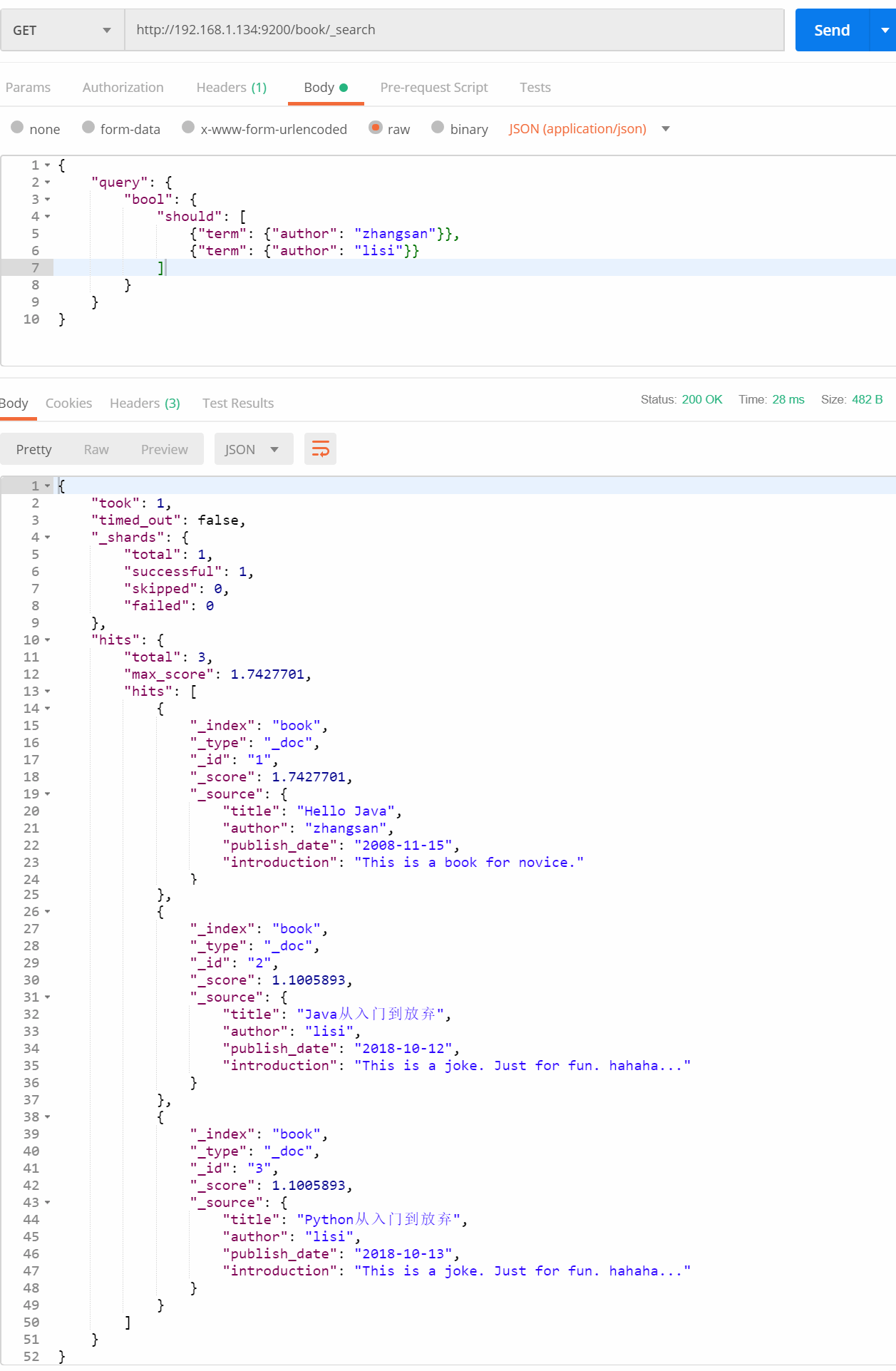The image size is (896, 1371).
Task: Switch to the Params tab
Action: (x=28, y=88)
